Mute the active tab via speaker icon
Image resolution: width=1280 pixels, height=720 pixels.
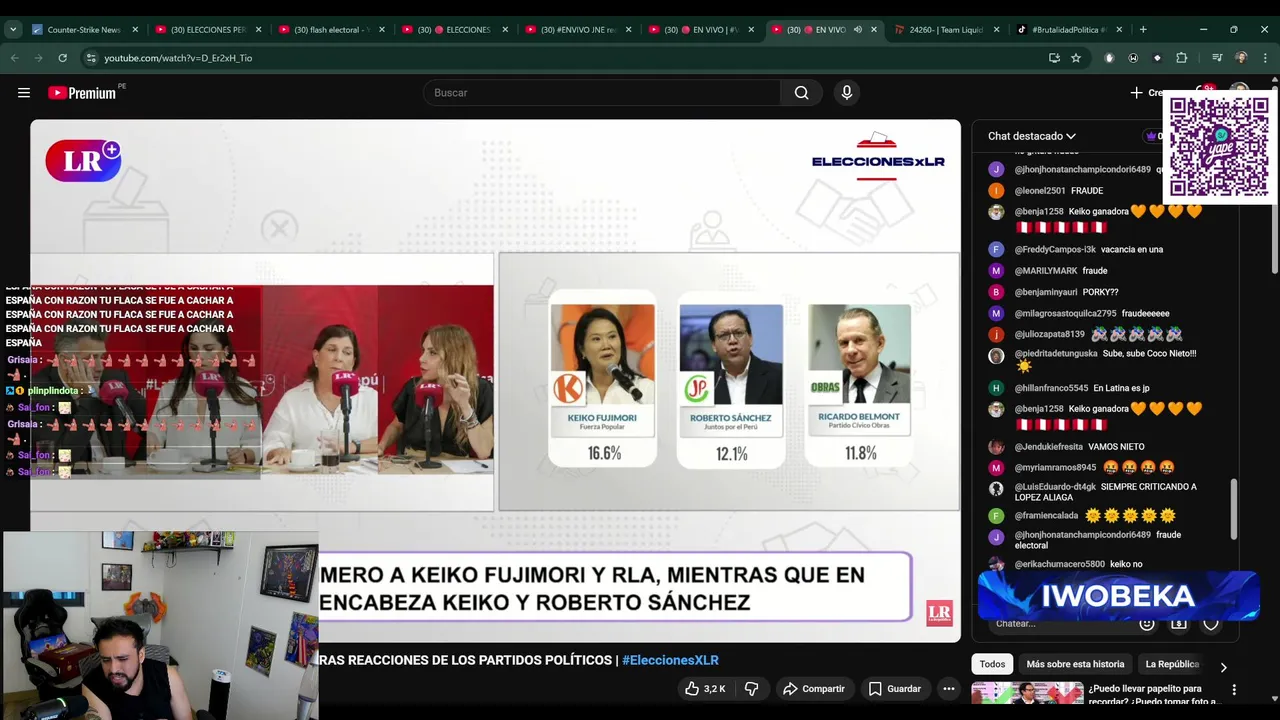pos(857,30)
